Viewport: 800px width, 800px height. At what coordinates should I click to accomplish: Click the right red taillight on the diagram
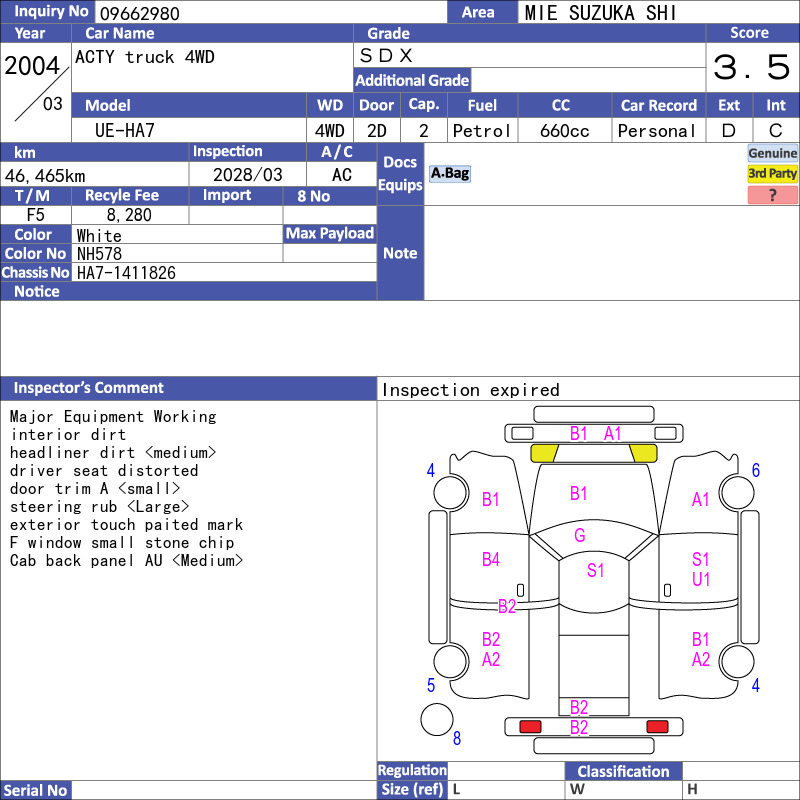coord(657,727)
